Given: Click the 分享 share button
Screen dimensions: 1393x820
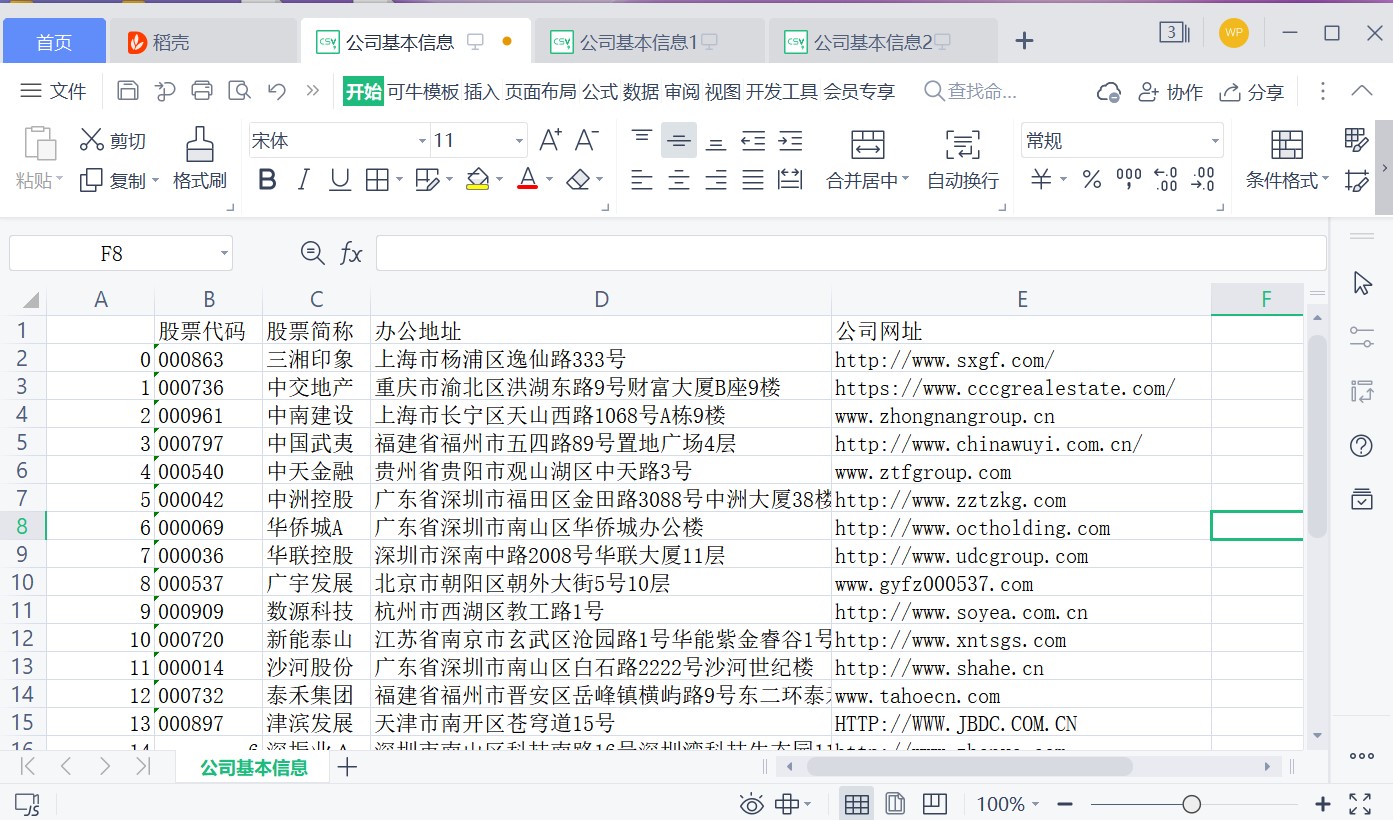Looking at the screenshot, I should [1252, 92].
